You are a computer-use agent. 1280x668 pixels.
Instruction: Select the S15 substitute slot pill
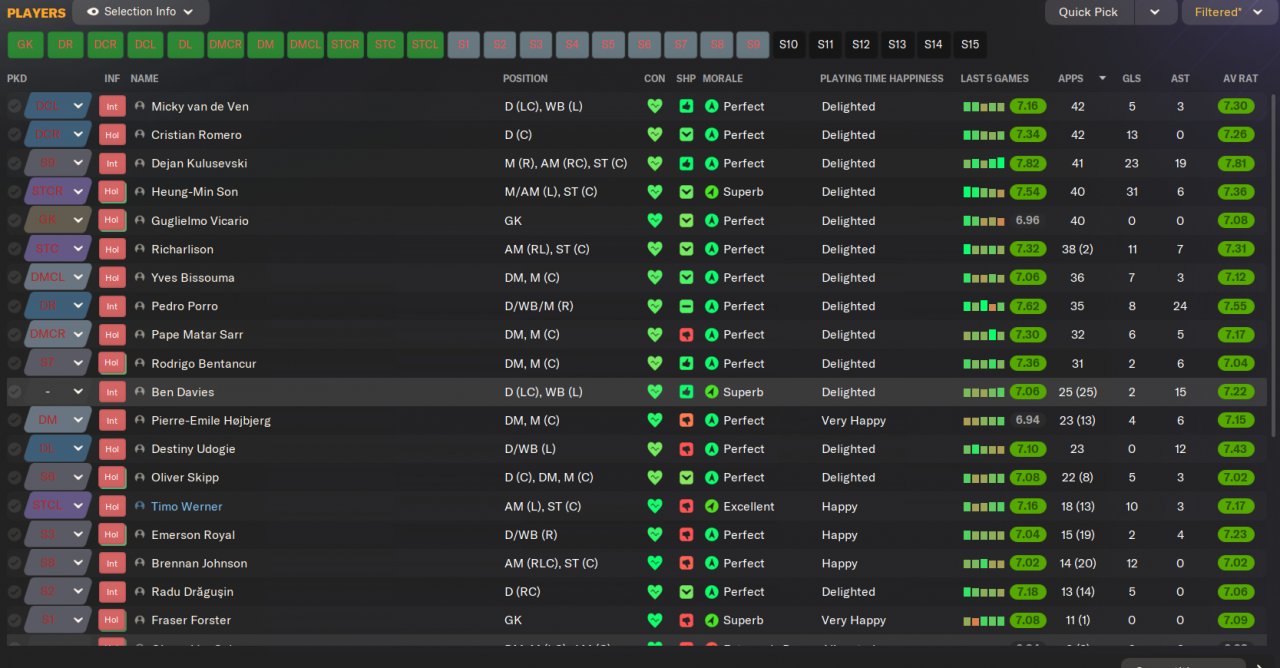tap(969, 45)
